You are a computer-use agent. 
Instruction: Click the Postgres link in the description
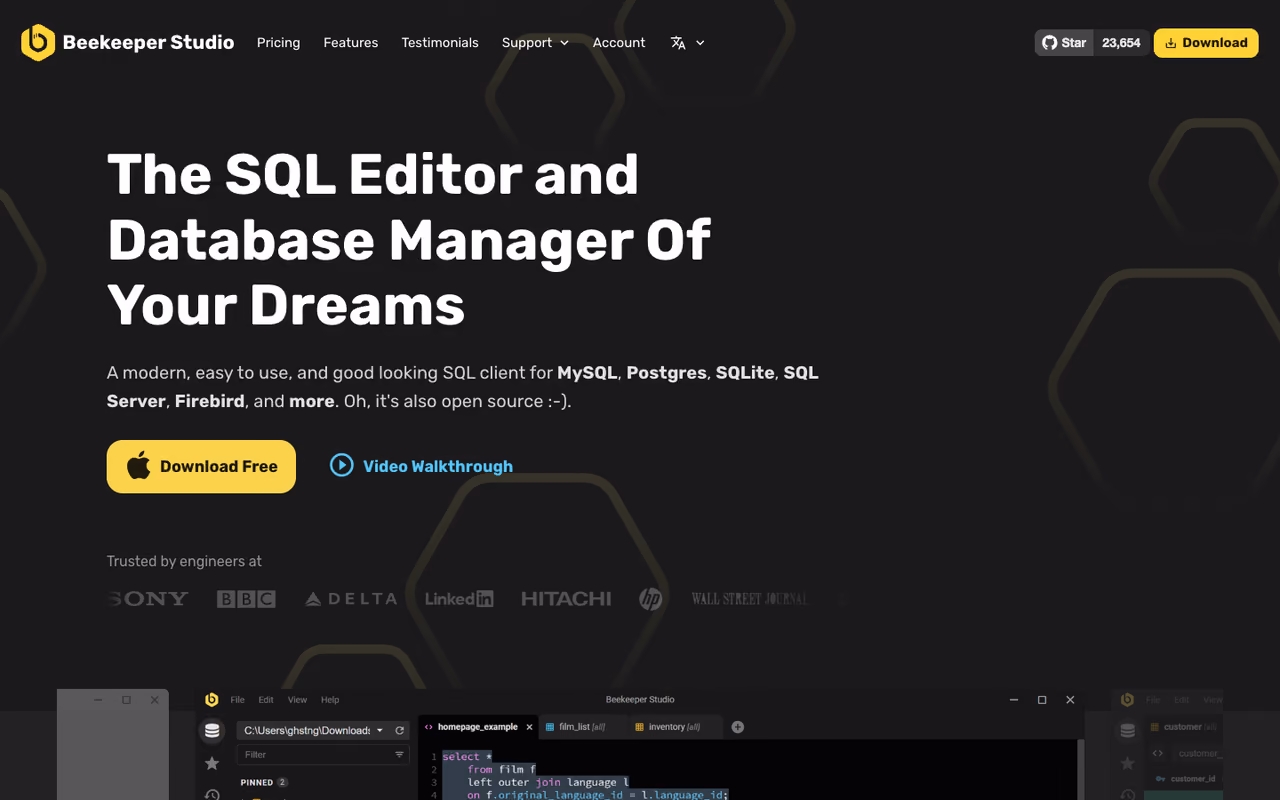667,372
